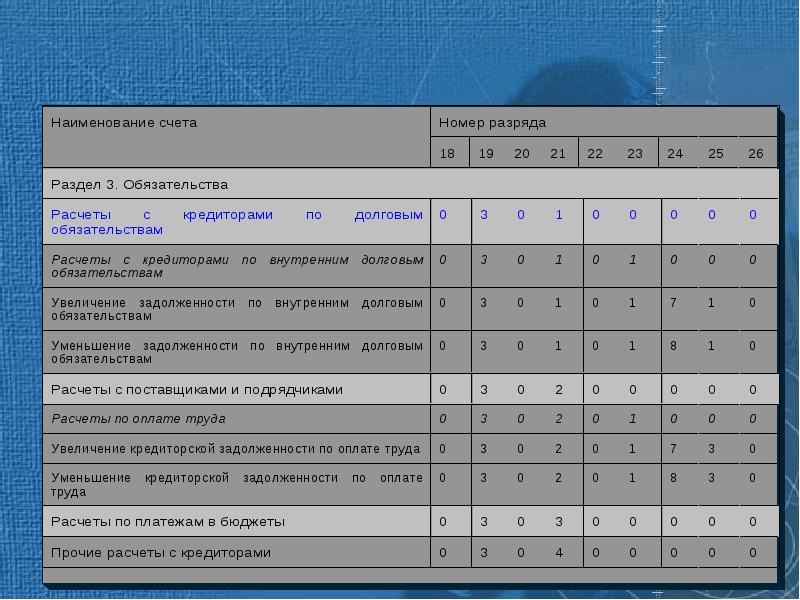800x600 pixels.
Task: Select the header cell numbered 21
Action: tap(558, 154)
